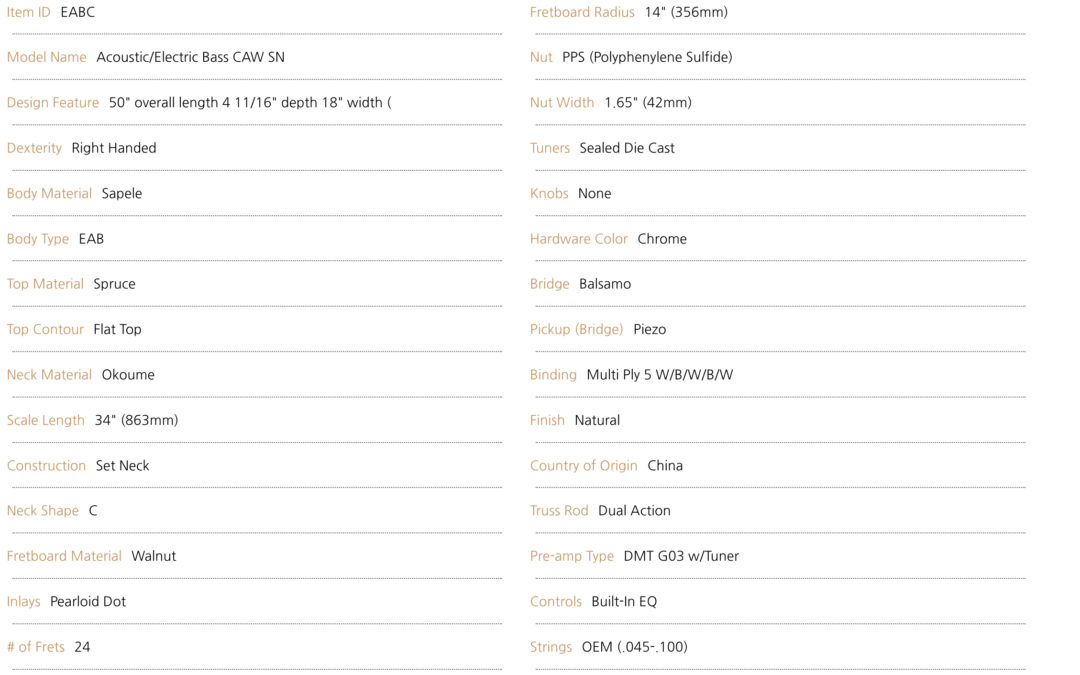Viewport: 1080px width, 675px height.
Task: Click the Body Material Sapele entry
Action: pyautogui.click(x=74, y=194)
